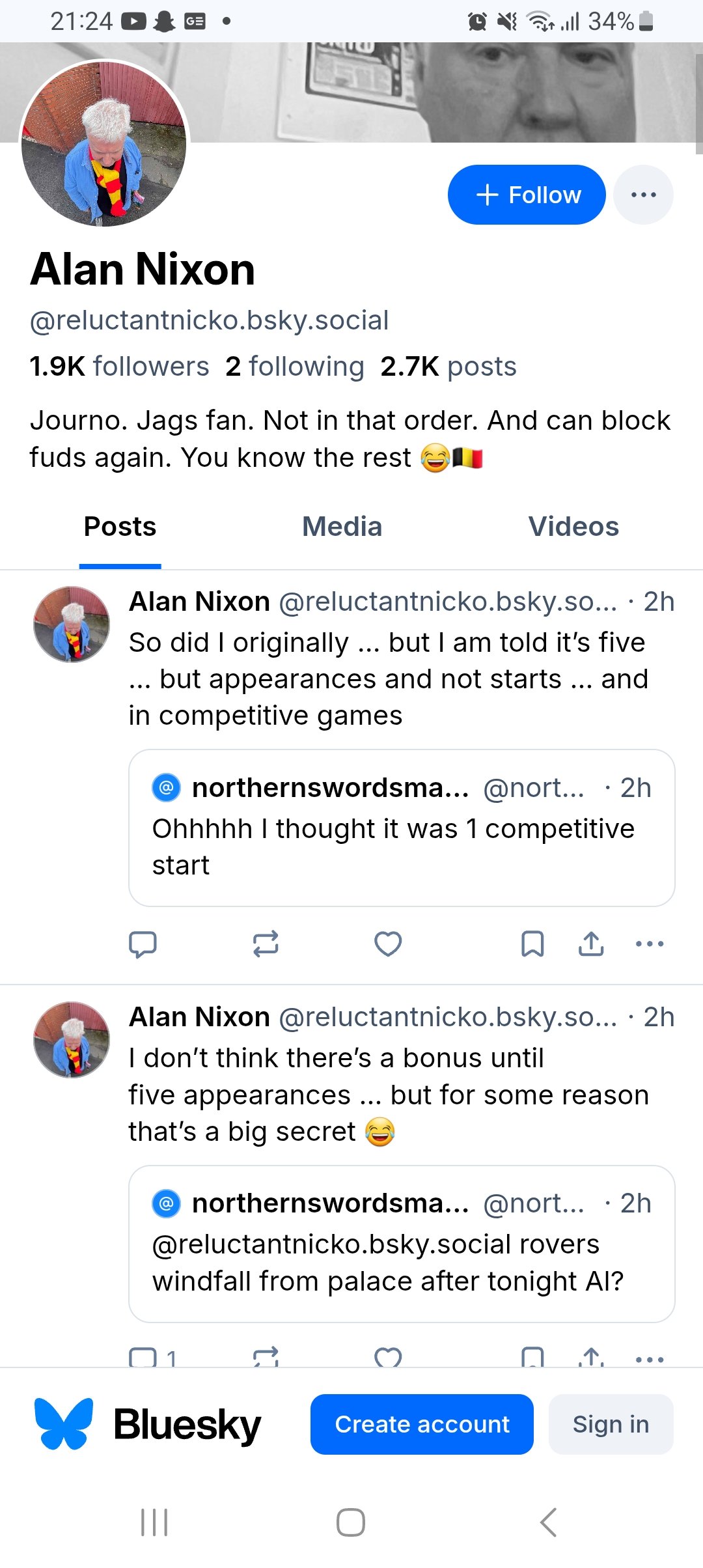
Task: Reply to the first Alan Nixon post
Action: coord(143,944)
